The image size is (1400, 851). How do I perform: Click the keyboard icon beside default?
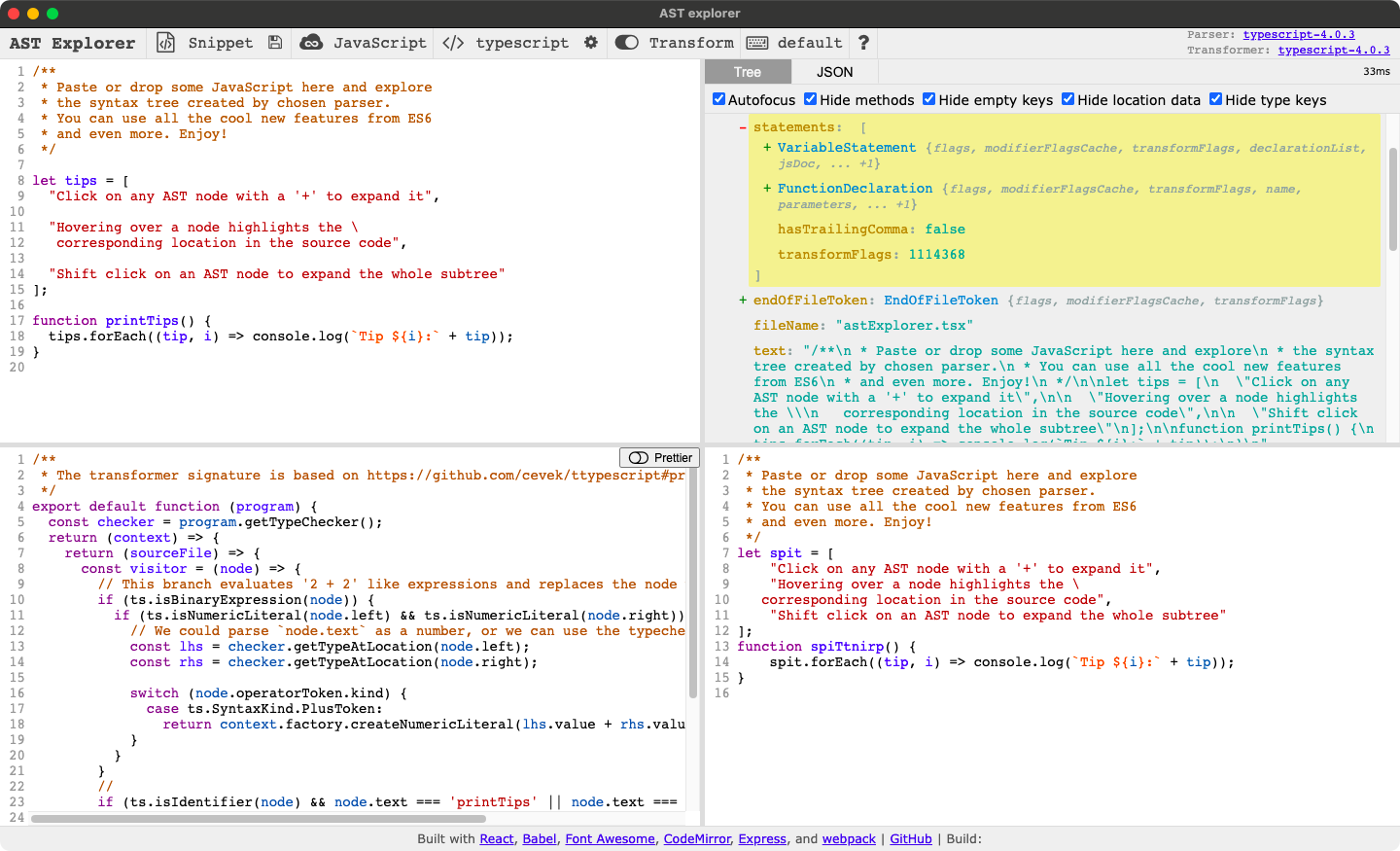pos(757,43)
